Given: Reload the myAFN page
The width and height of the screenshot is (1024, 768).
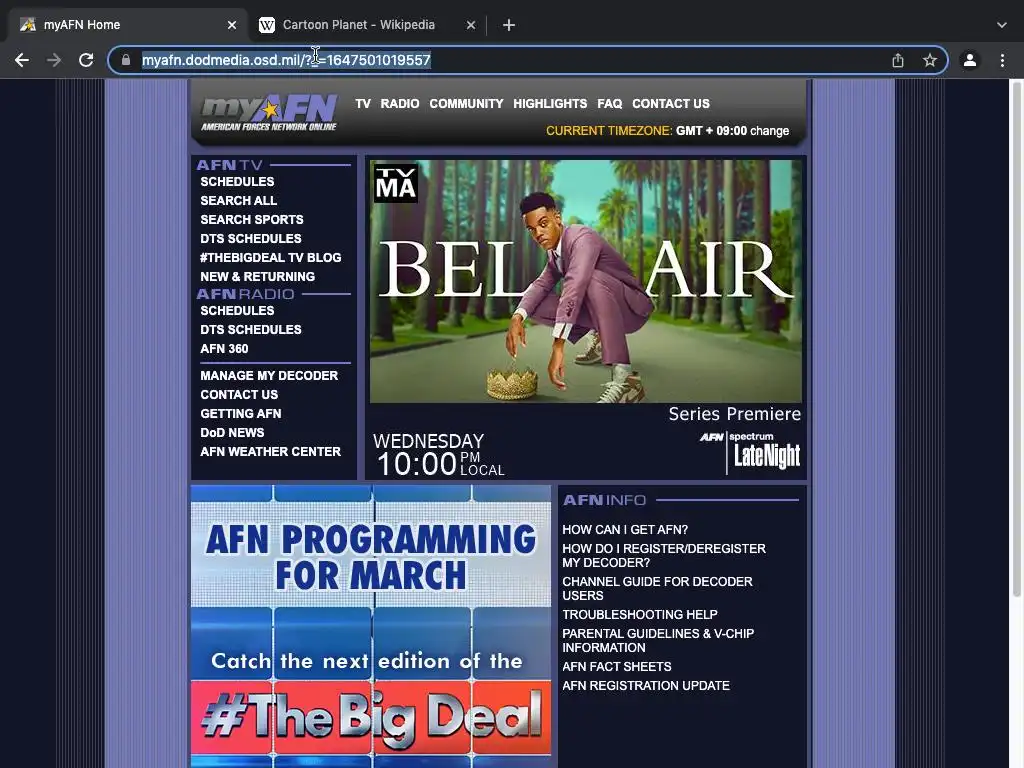Looking at the screenshot, I should tap(86, 60).
